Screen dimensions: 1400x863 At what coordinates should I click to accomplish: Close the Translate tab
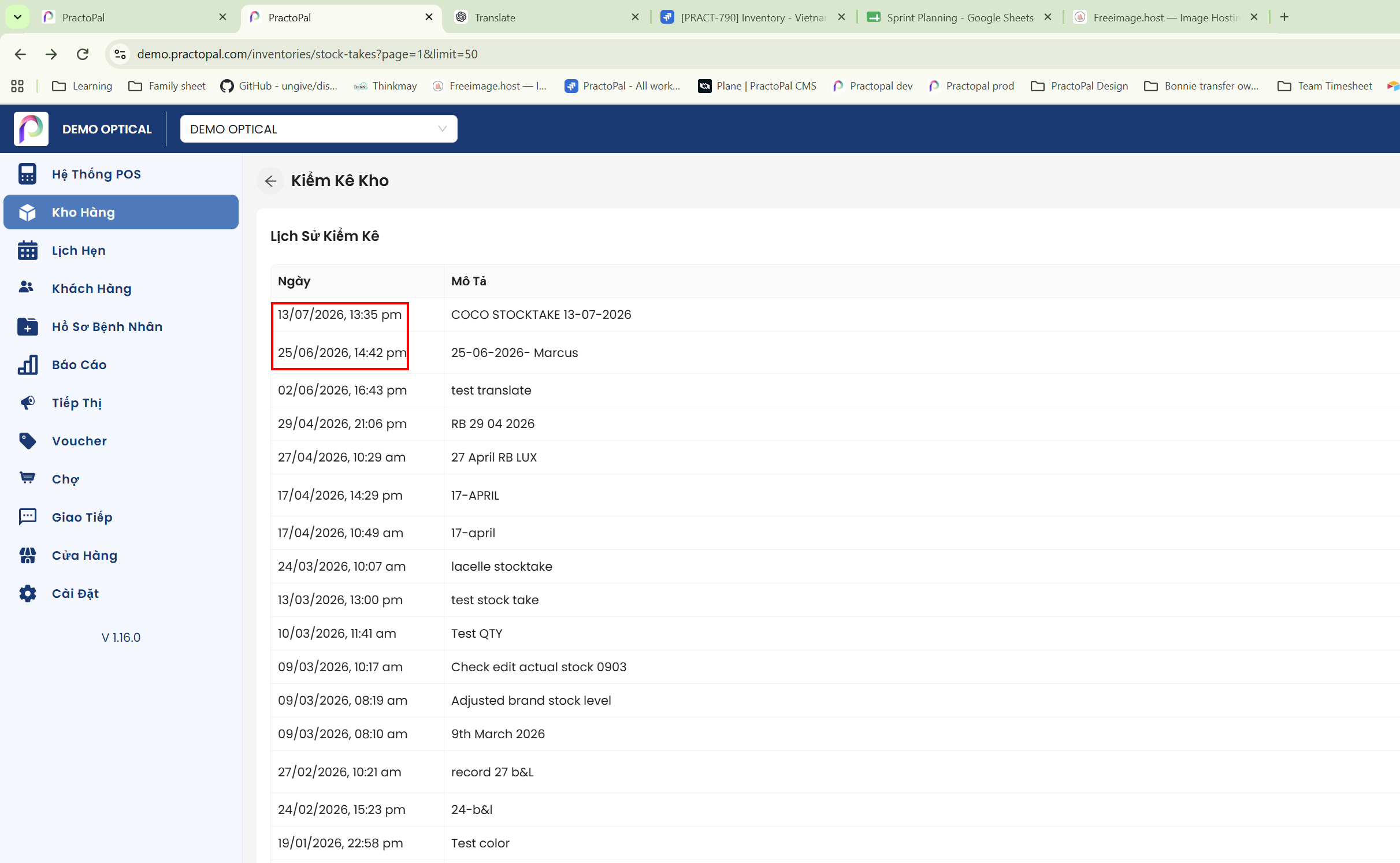pyautogui.click(x=636, y=17)
